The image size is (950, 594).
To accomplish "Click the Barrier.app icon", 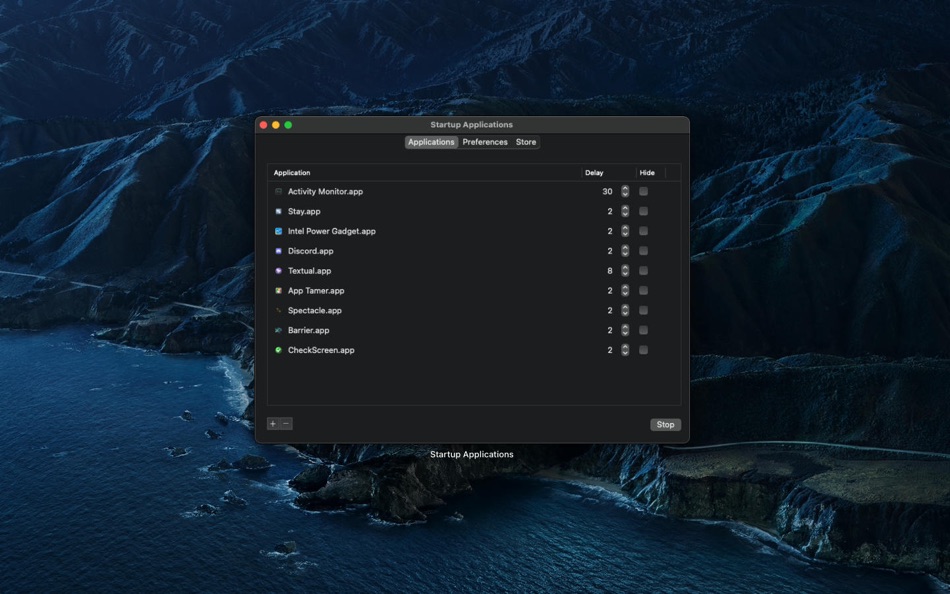I will (278, 330).
